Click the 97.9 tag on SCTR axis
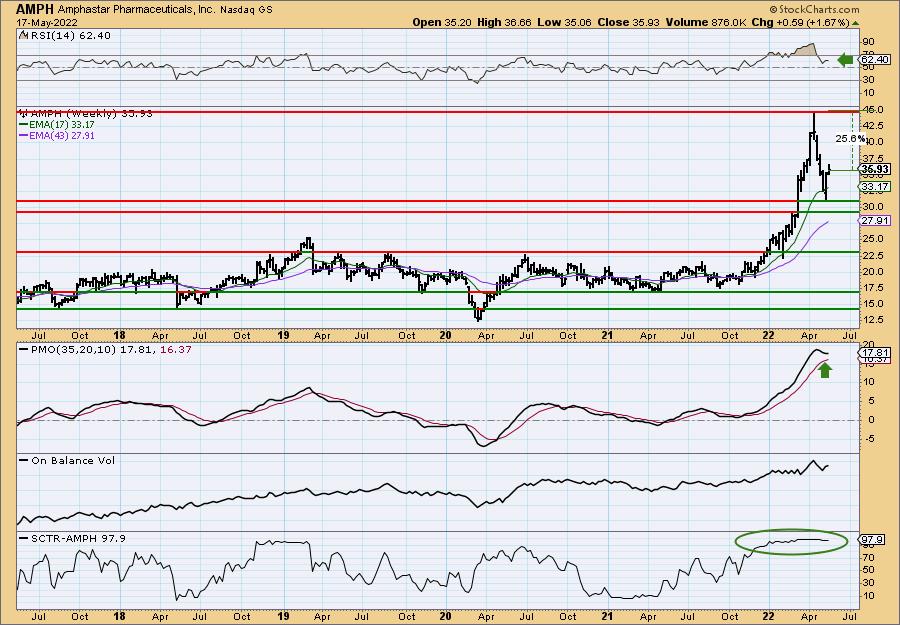The width and height of the screenshot is (900, 625). click(x=873, y=539)
